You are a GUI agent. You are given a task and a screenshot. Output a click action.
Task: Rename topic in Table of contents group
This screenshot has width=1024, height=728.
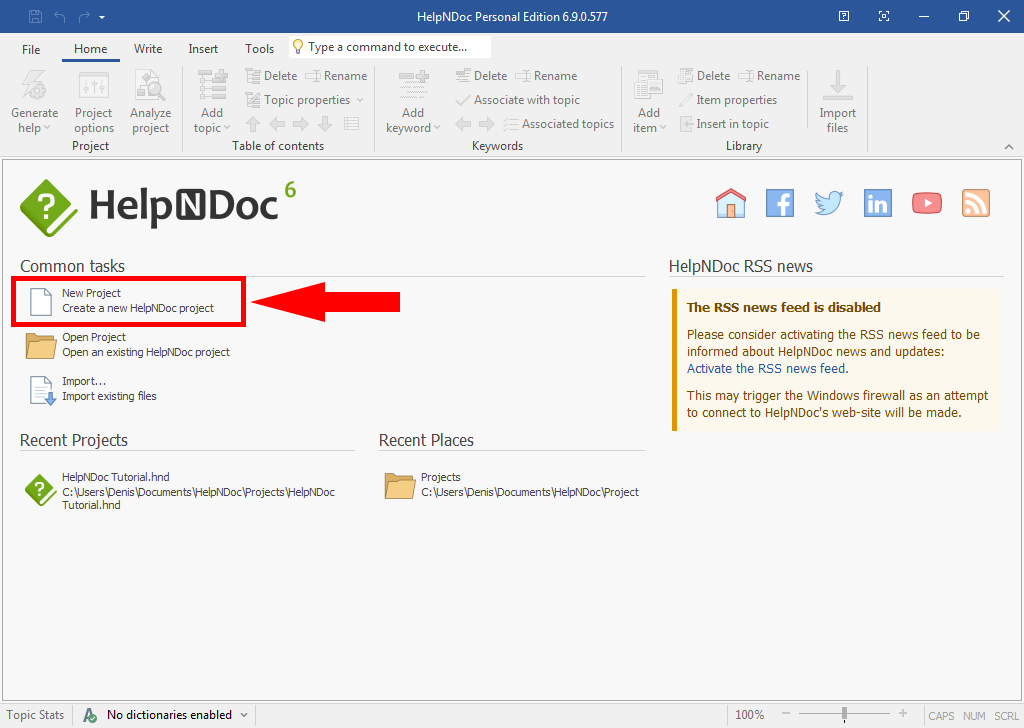point(336,76)
